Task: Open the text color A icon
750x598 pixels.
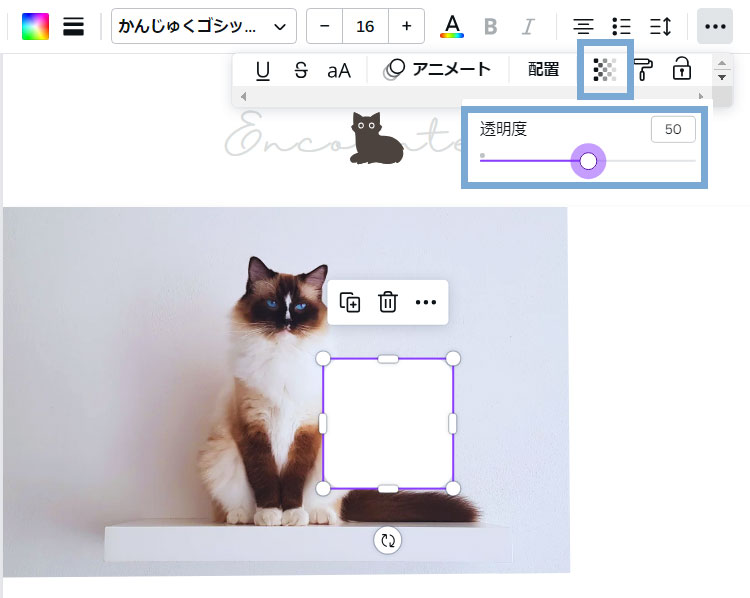Action: [x=452, y=26]
